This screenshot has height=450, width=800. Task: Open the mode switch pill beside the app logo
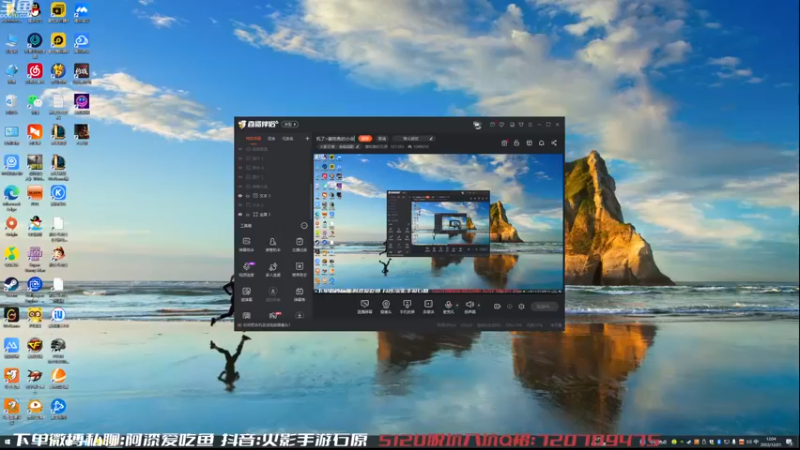tap(290, 124)
